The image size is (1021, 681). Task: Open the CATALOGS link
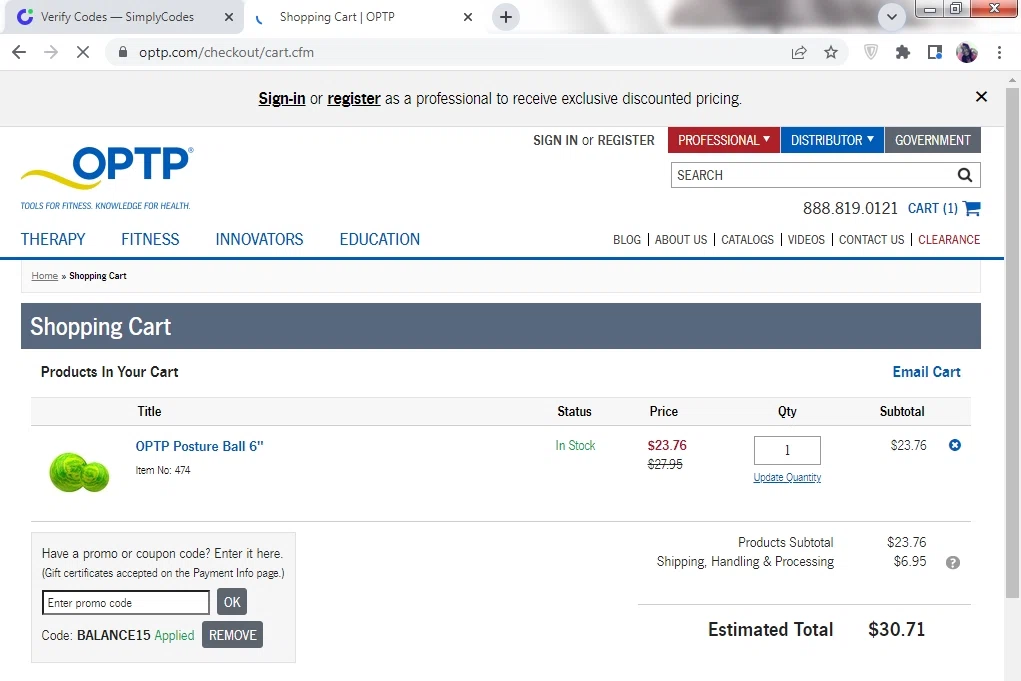[x=747, y=240]
